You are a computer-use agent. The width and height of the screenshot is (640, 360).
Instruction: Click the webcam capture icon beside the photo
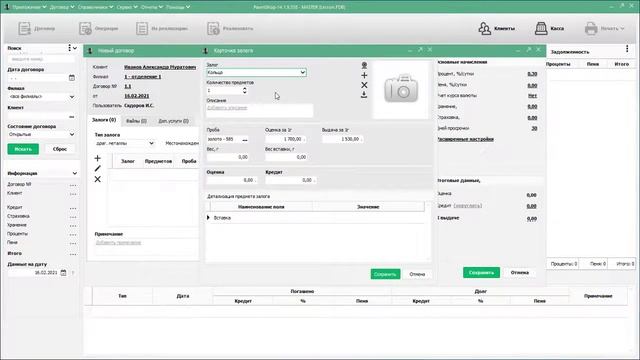364,65
